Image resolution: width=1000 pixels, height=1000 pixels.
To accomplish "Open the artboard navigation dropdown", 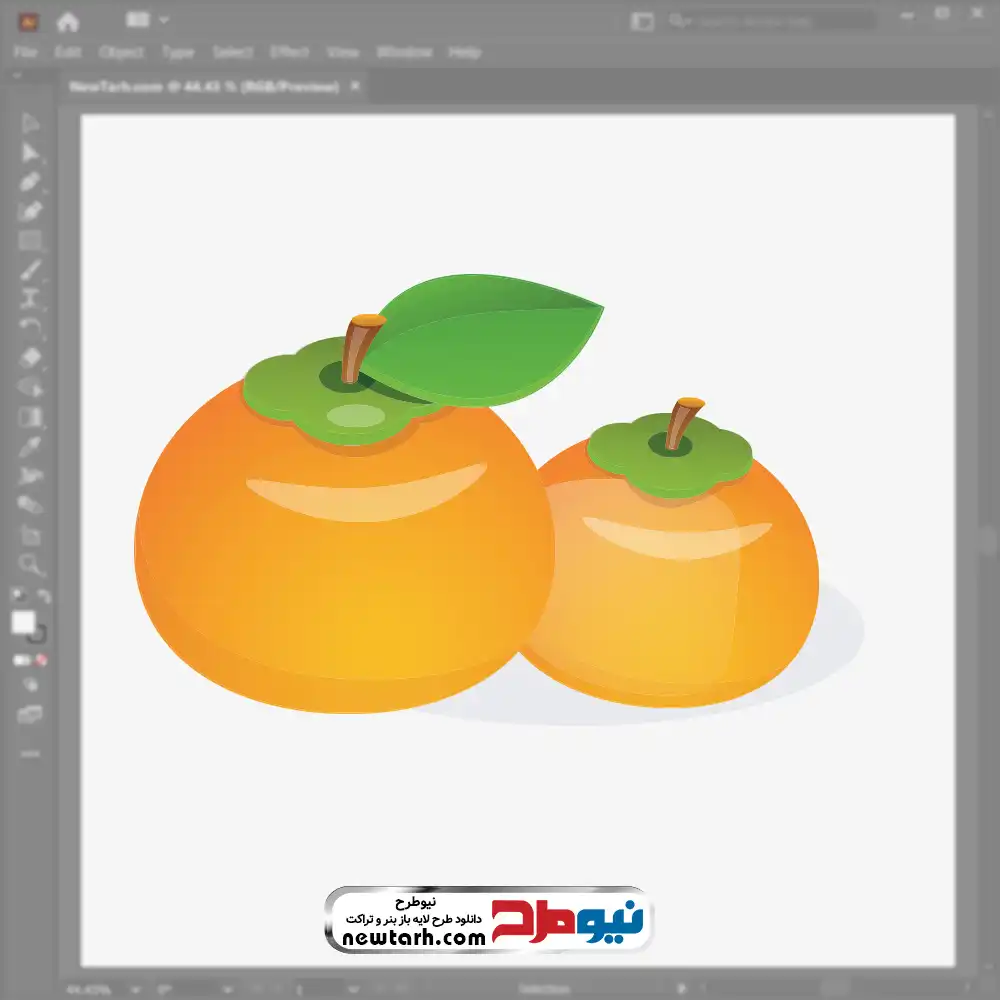I will click(353, 990).
